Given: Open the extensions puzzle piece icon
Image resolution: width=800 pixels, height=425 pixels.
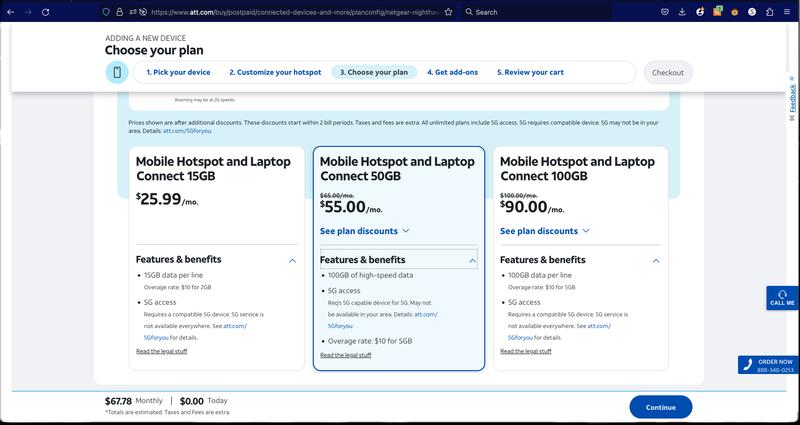Looking at the screenshot, I should [769, 12].
